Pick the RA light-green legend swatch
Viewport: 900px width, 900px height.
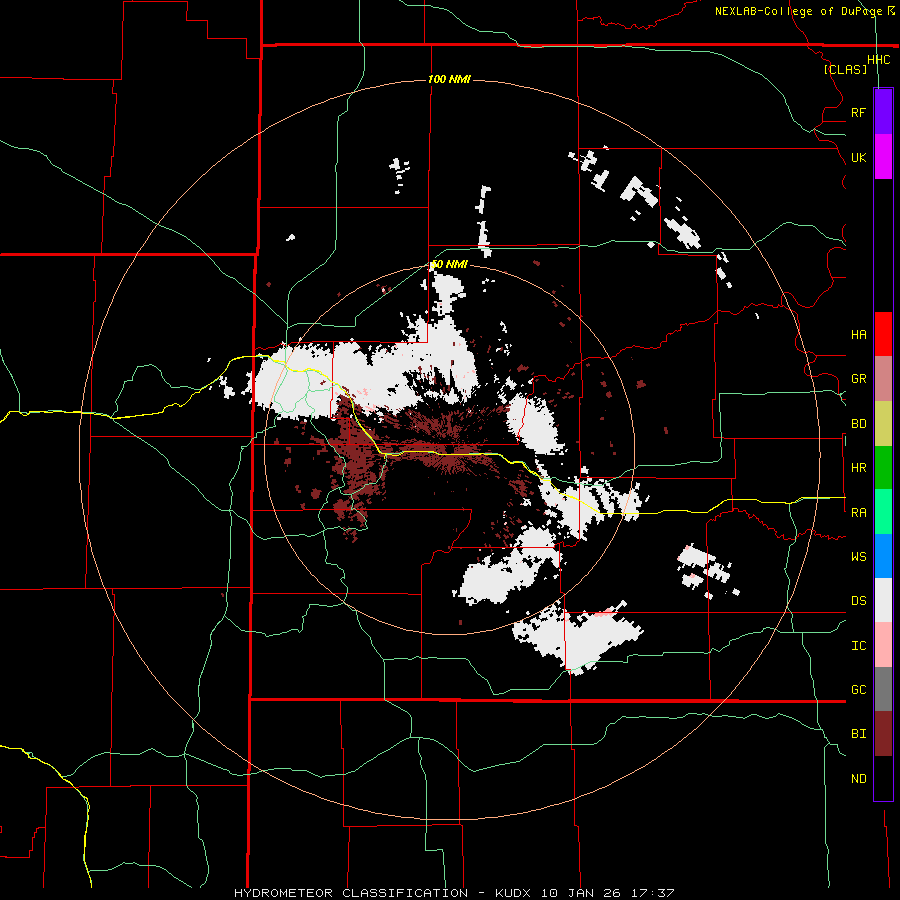883,511
